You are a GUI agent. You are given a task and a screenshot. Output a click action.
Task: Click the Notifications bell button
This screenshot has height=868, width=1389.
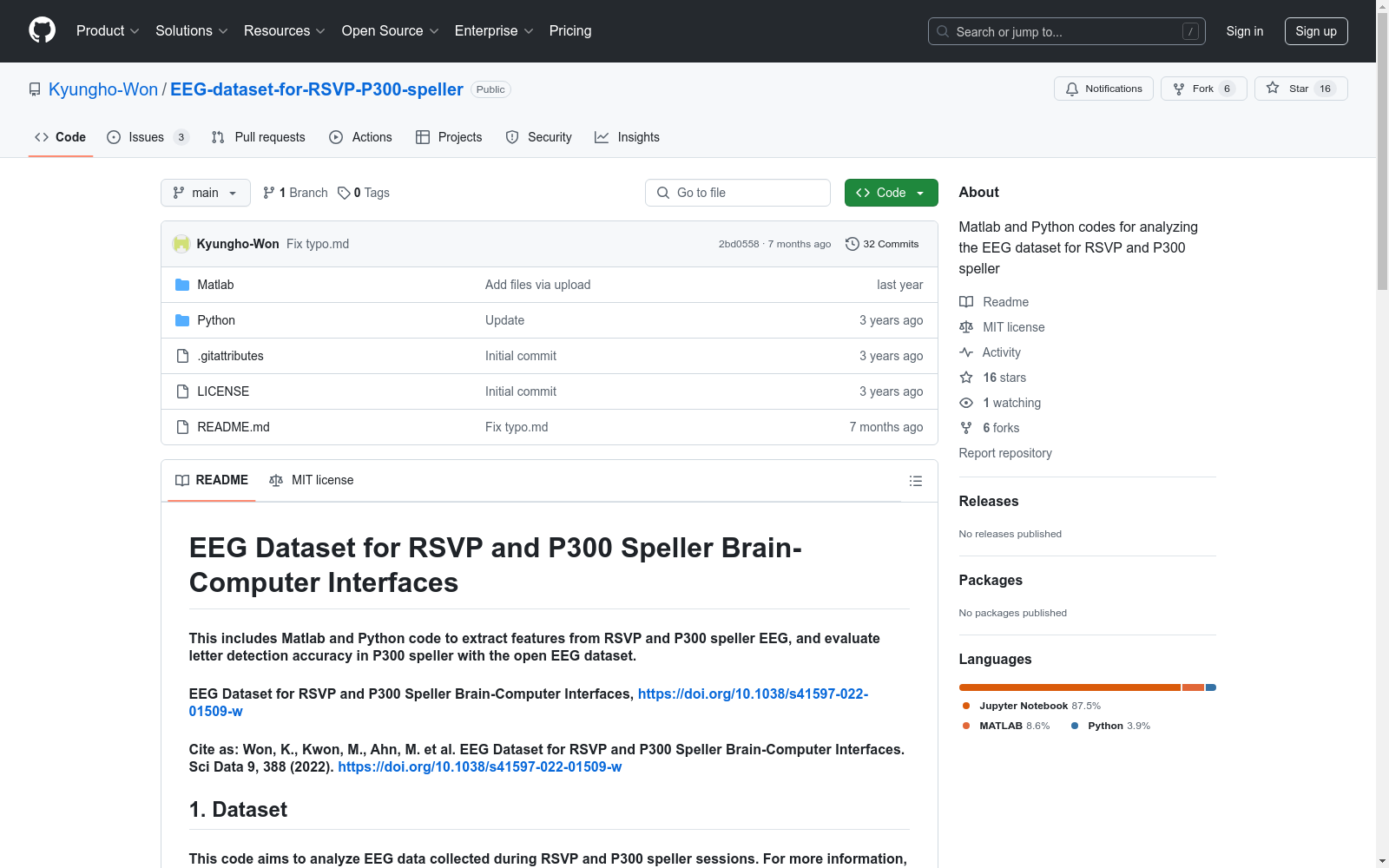click(1103, 89)
